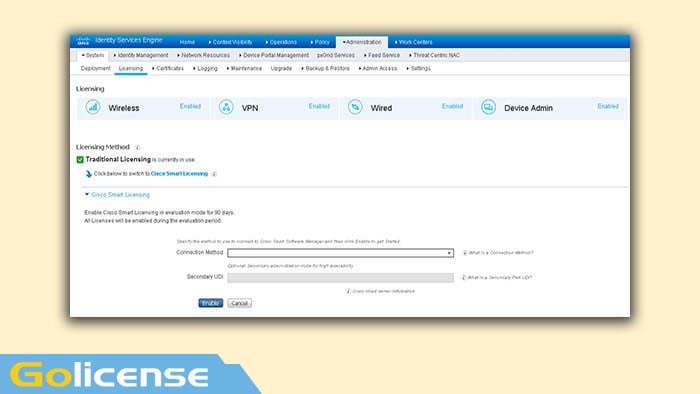Expand the Context Visibility menu

[230, 42]
